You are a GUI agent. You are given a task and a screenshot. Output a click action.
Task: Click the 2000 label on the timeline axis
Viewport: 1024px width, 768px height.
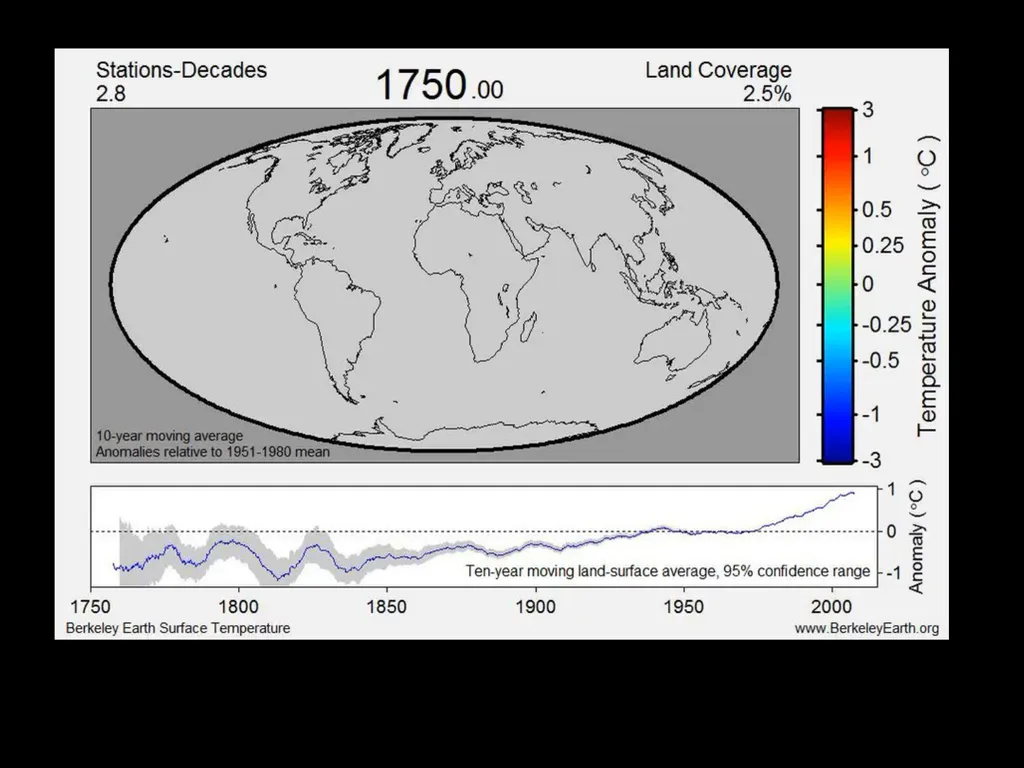tap(832, 607)
